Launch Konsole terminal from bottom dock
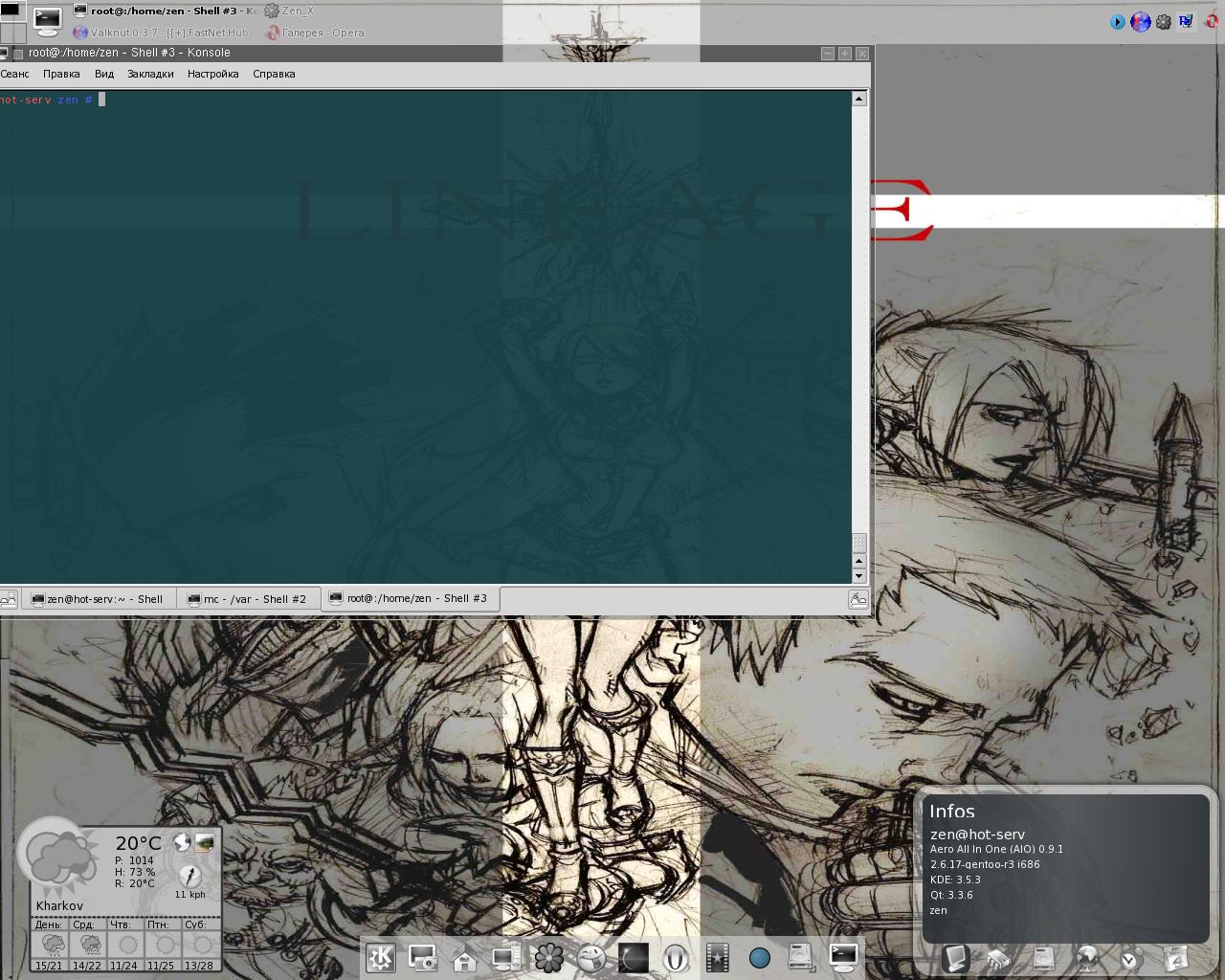The height and width of the screenshot is (980, 1225). (843, 956)
